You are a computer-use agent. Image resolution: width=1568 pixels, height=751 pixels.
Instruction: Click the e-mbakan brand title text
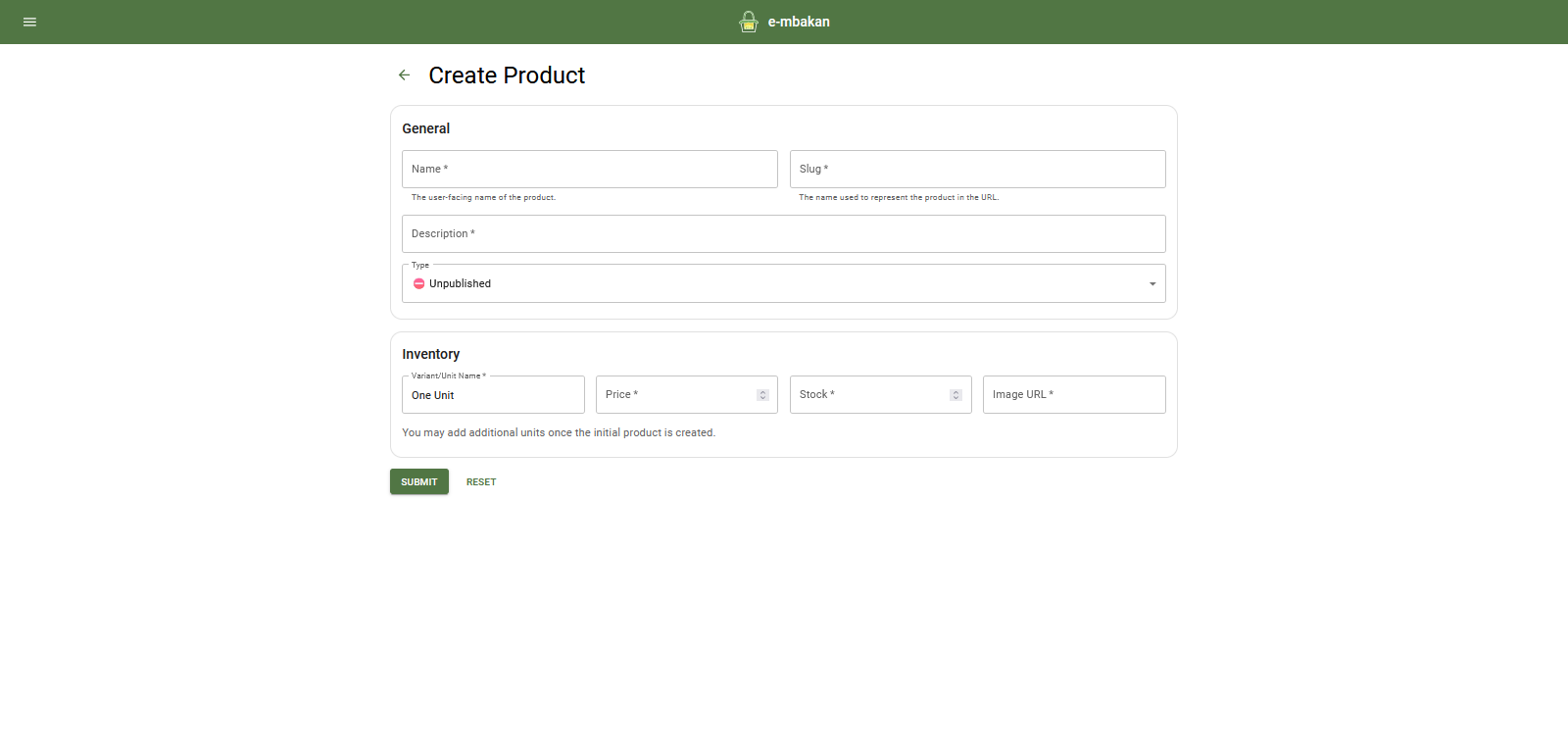[799, 22]
